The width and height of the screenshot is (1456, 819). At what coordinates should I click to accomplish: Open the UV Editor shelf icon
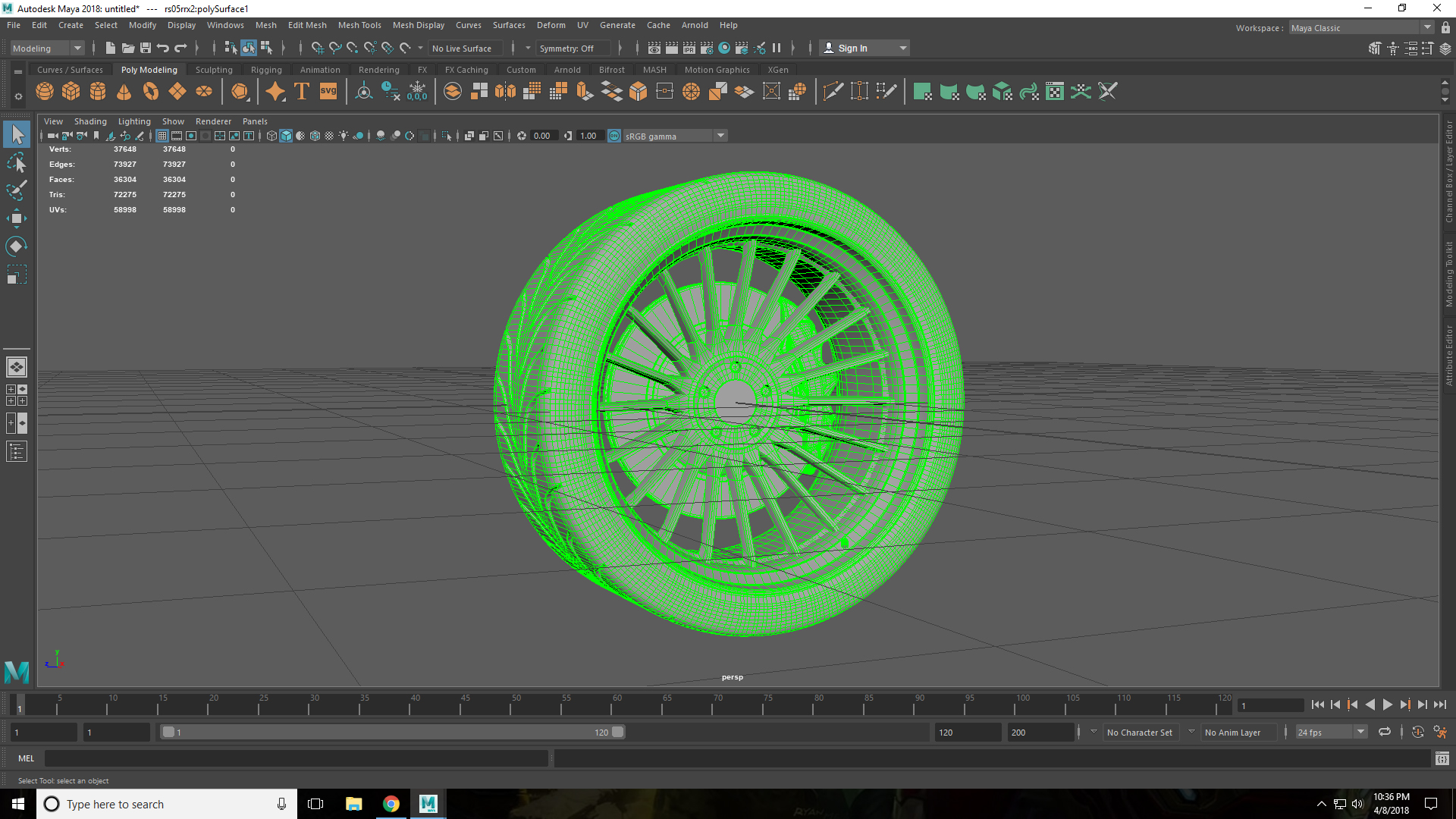pyautogui.click(x=1055, y=92)
